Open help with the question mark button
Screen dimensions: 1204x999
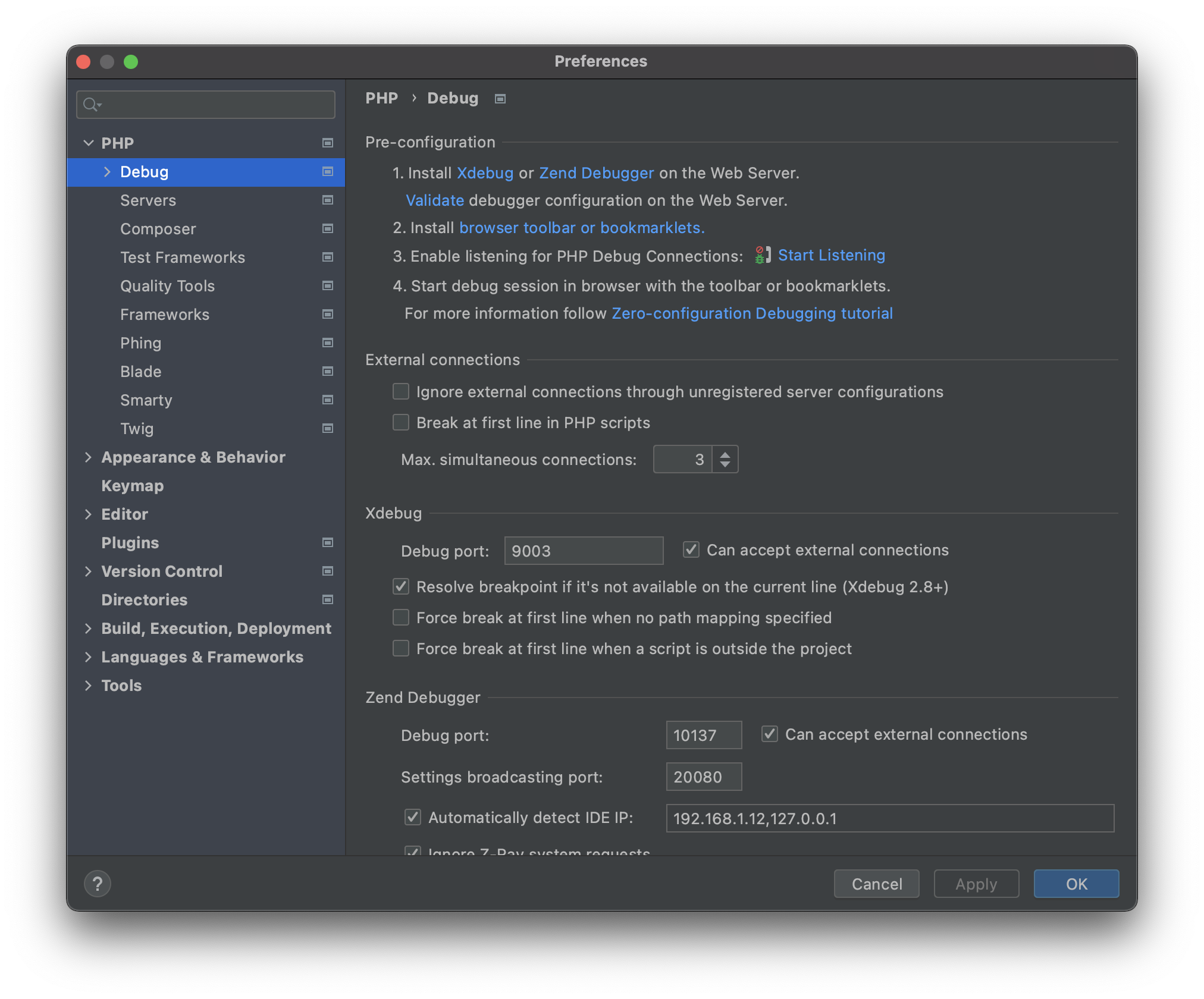pos(98,884)
